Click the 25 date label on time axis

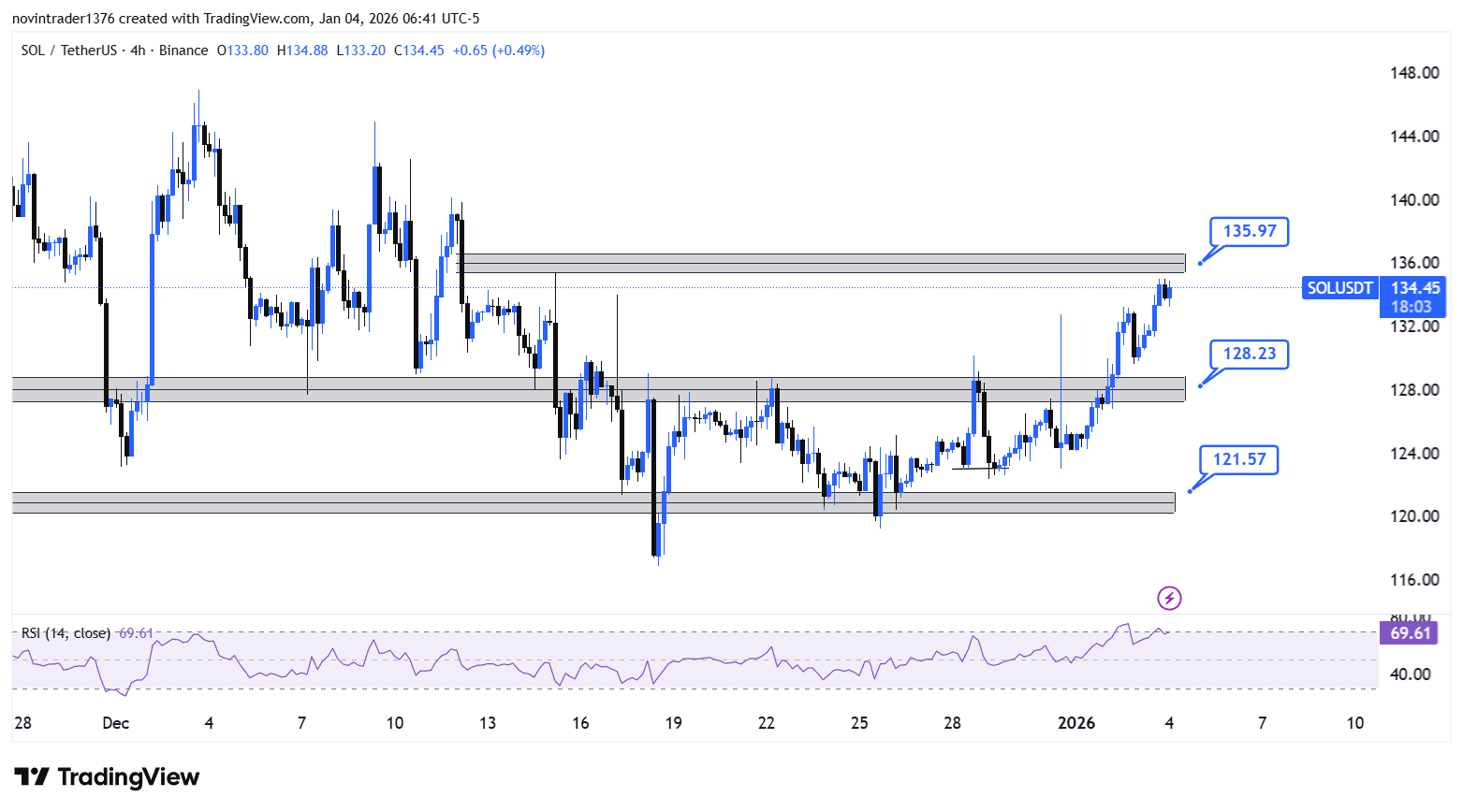[859, 723]
